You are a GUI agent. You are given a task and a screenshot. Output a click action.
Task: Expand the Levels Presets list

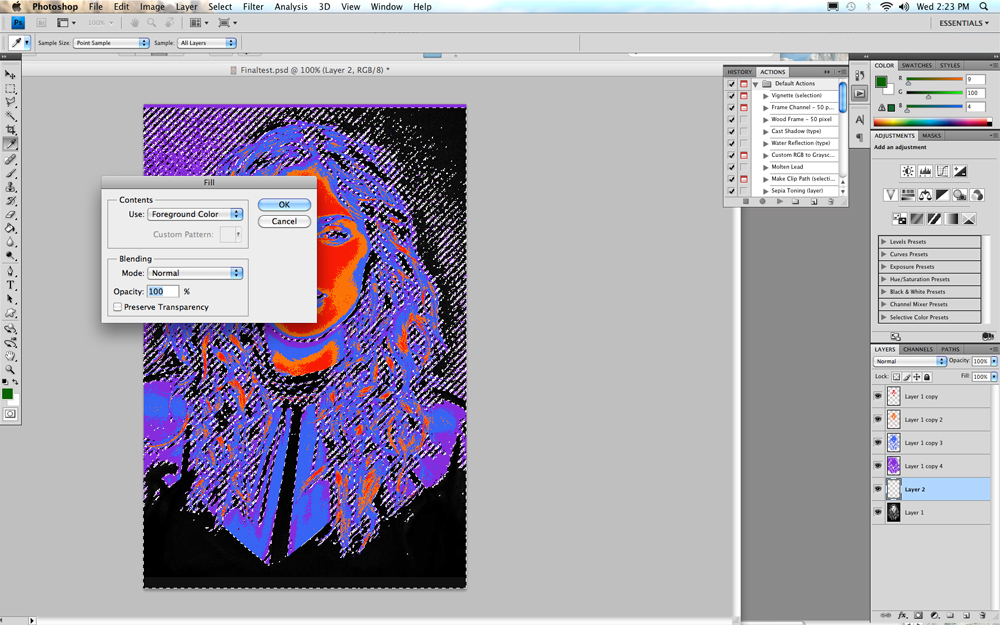pyautogui.click(x=884, y=242)
